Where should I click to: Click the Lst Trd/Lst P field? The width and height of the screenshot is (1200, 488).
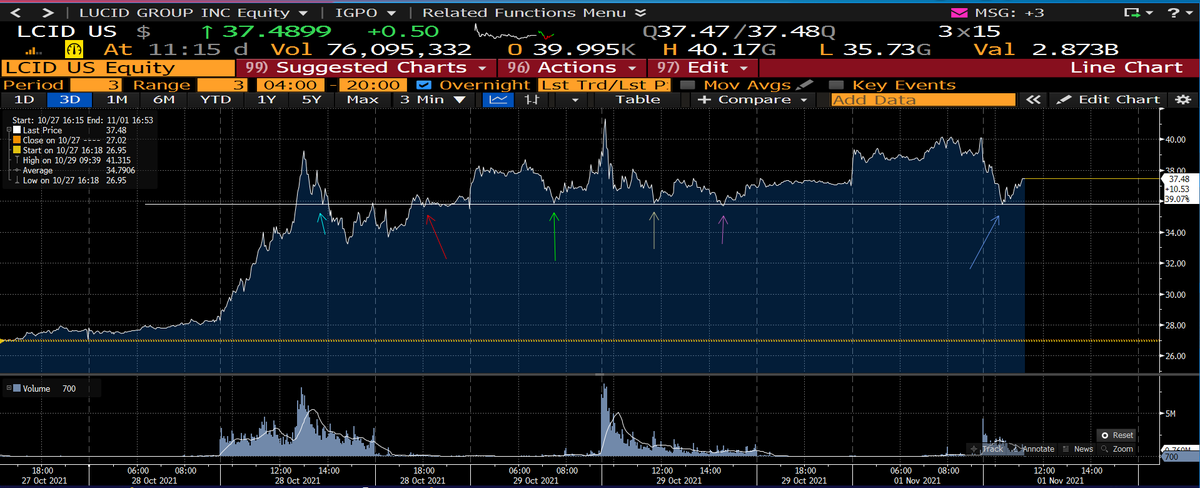(x=604, y=85)
